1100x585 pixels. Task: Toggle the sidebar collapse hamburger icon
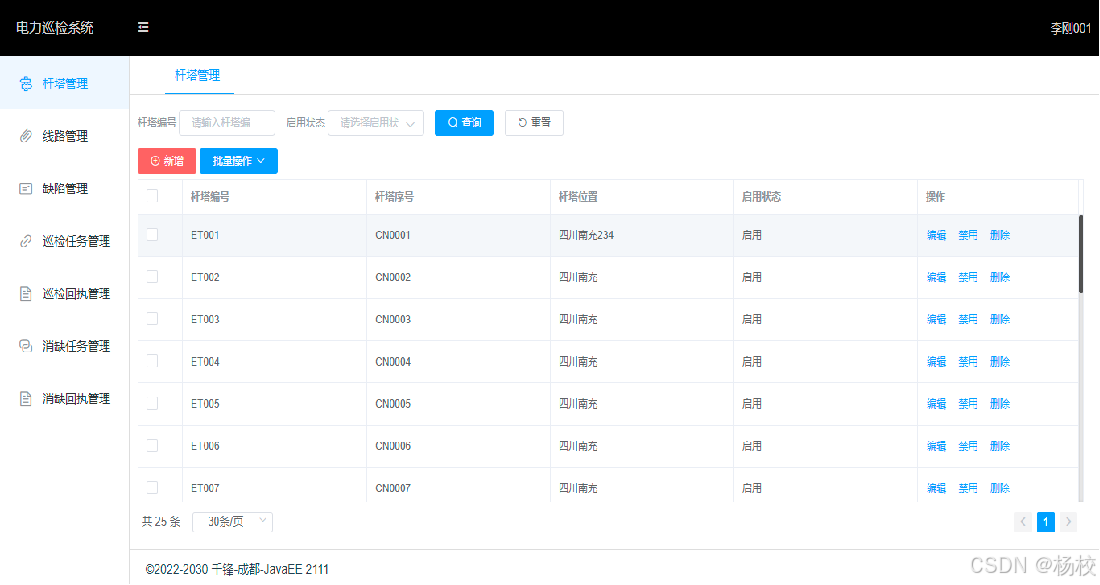tap(143, 27)
